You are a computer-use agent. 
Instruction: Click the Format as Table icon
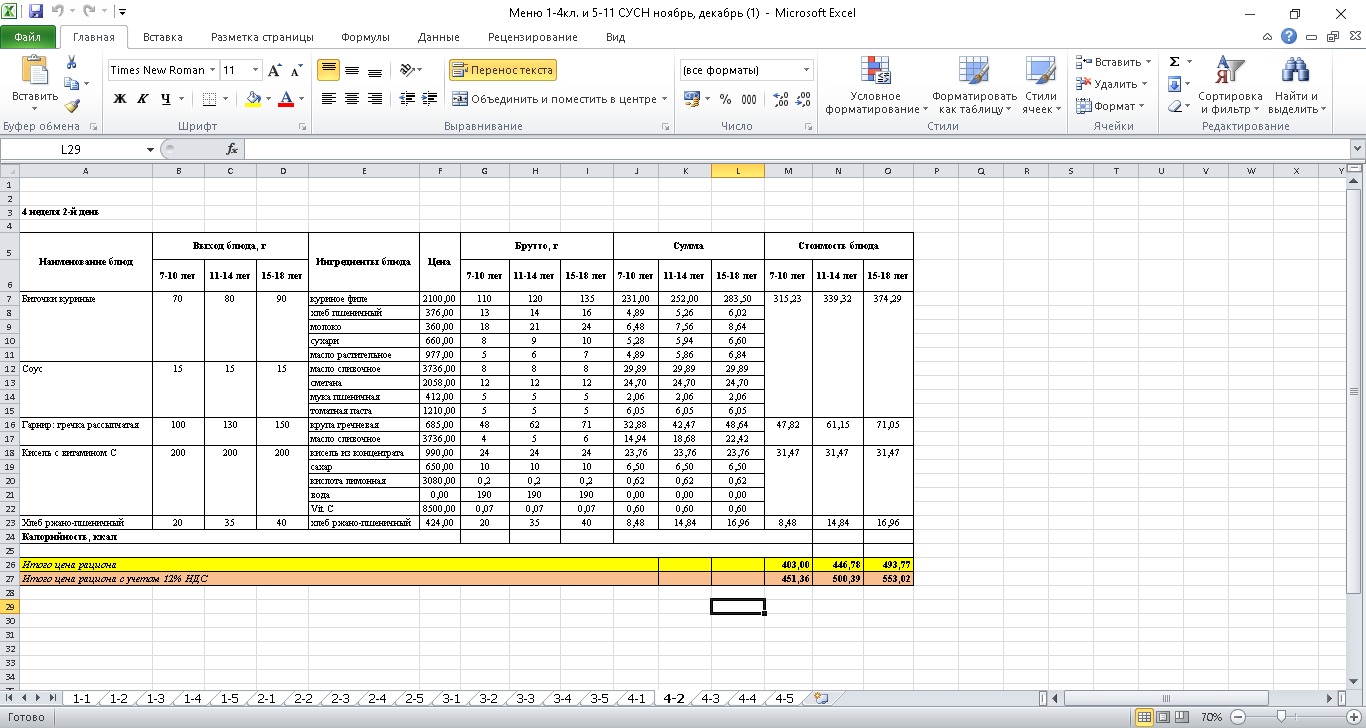[973, 72]
